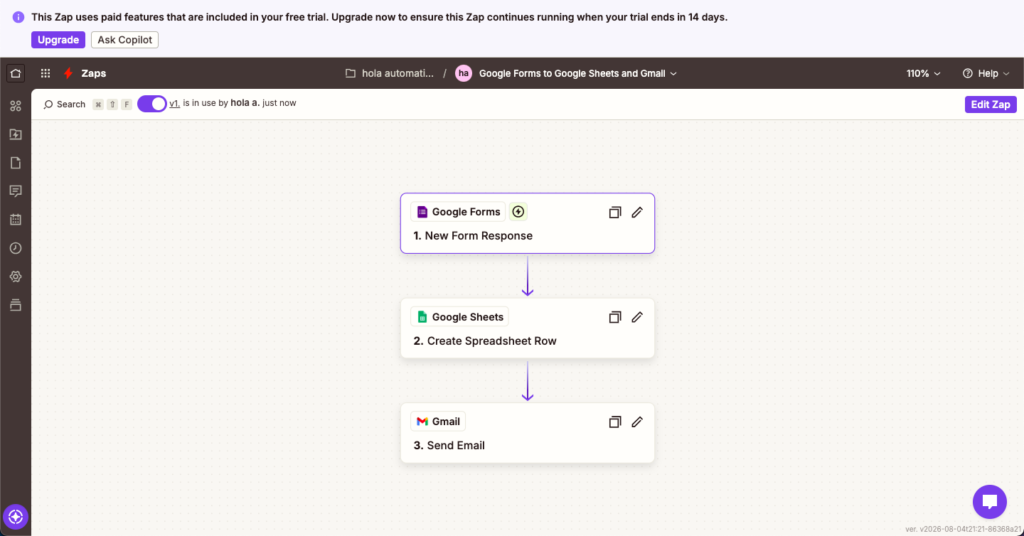Click the Ask Copilot button
This screenshot has width=1024, height=536.
coord(125,40)
